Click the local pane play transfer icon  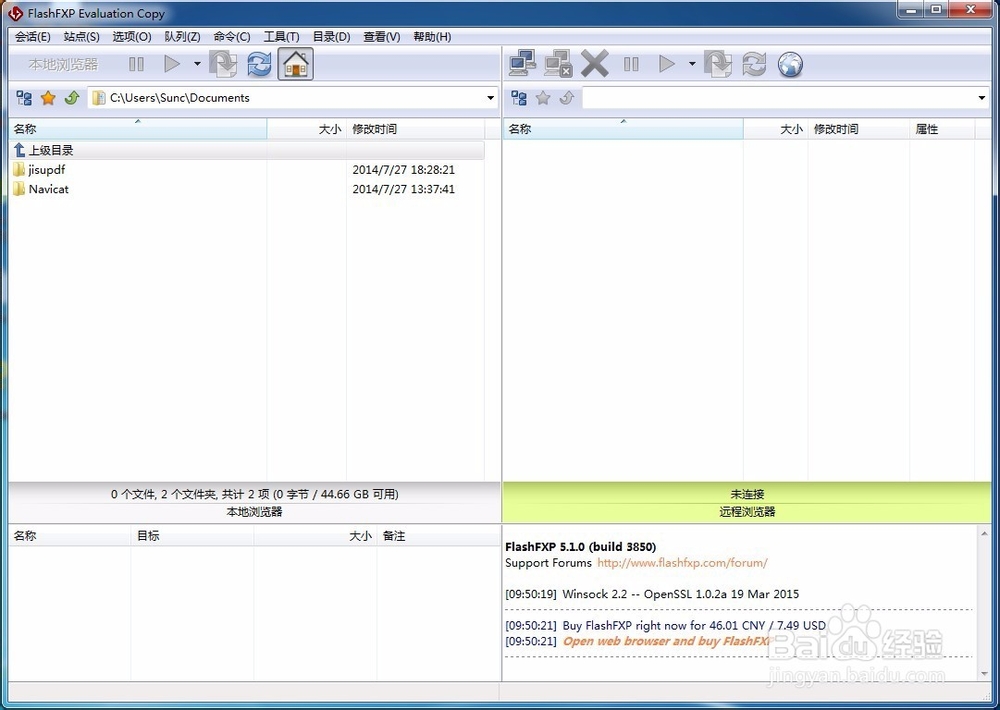(x=172, y=64)
